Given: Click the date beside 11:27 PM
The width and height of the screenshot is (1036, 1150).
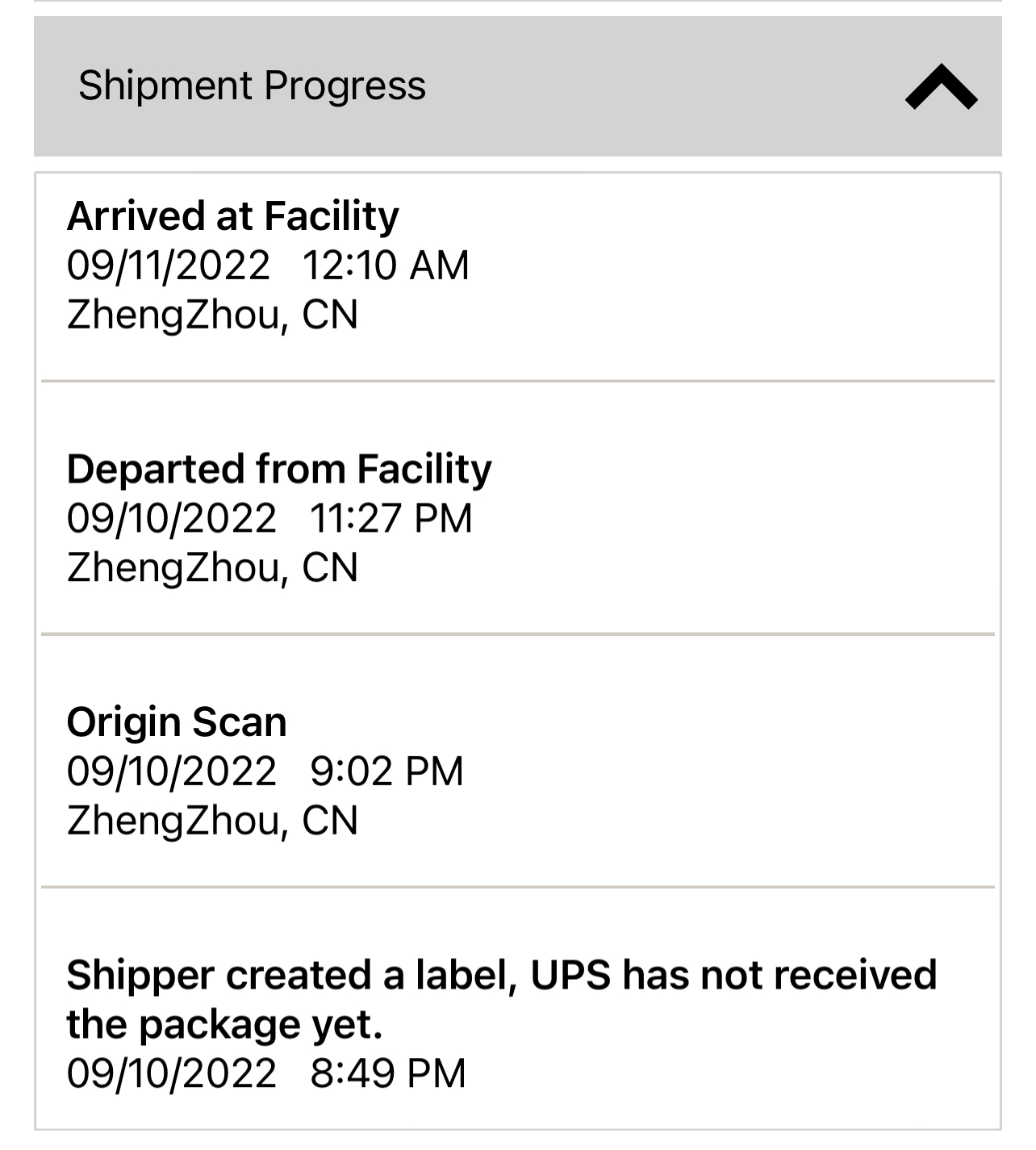Looking at the screenshot, I should (172, 518).
